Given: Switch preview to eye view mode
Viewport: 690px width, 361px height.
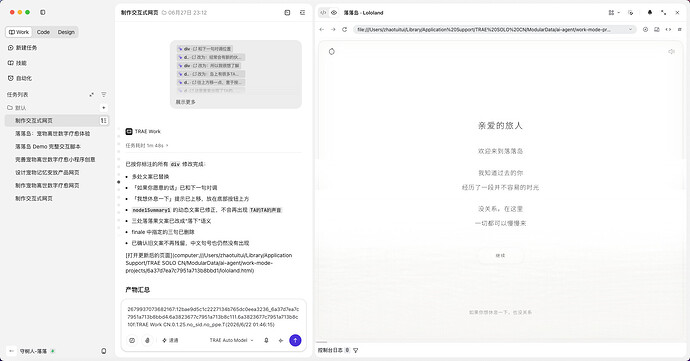Looking at the screenshot, I should 334,13.
